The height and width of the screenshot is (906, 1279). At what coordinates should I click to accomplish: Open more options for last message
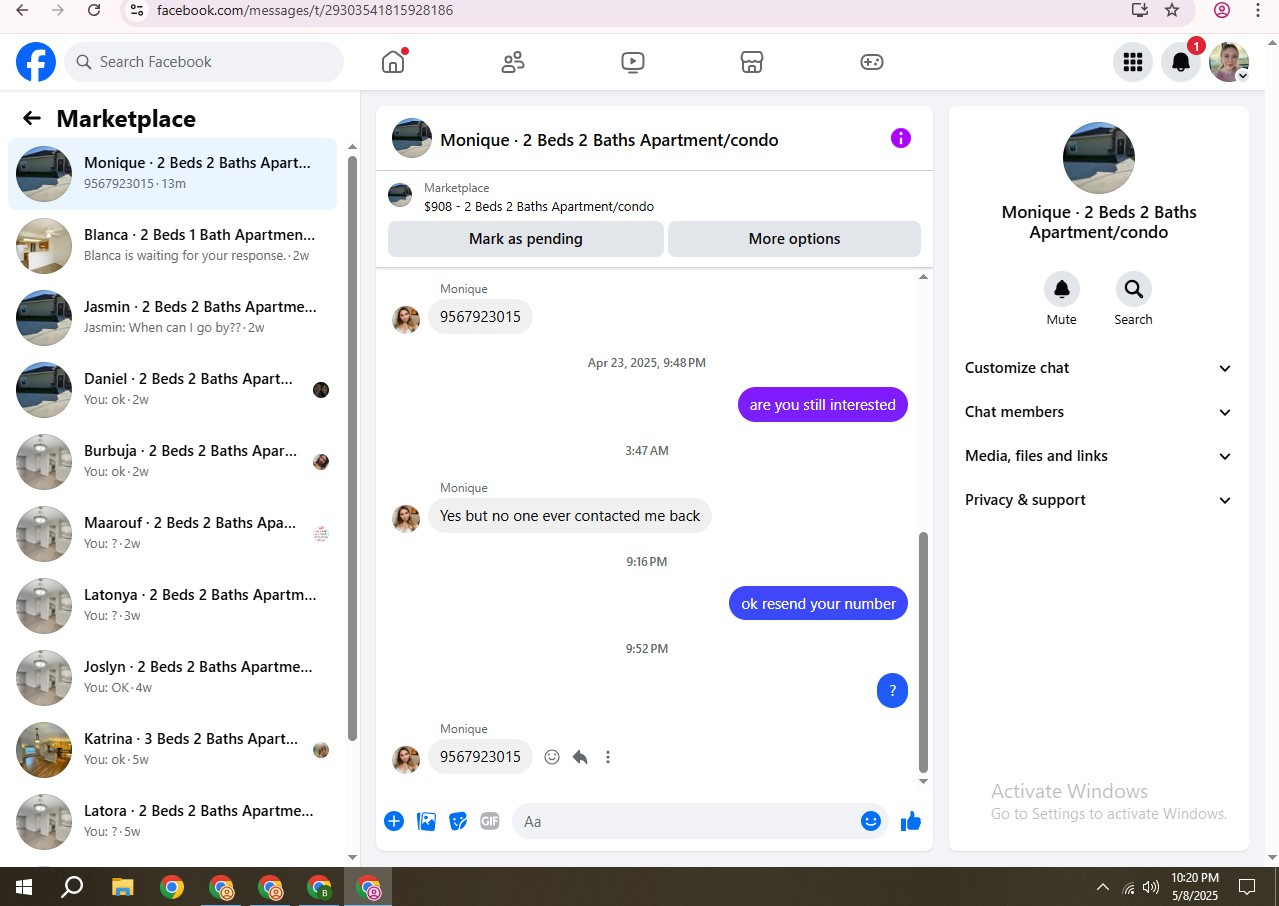click(608, 757)
